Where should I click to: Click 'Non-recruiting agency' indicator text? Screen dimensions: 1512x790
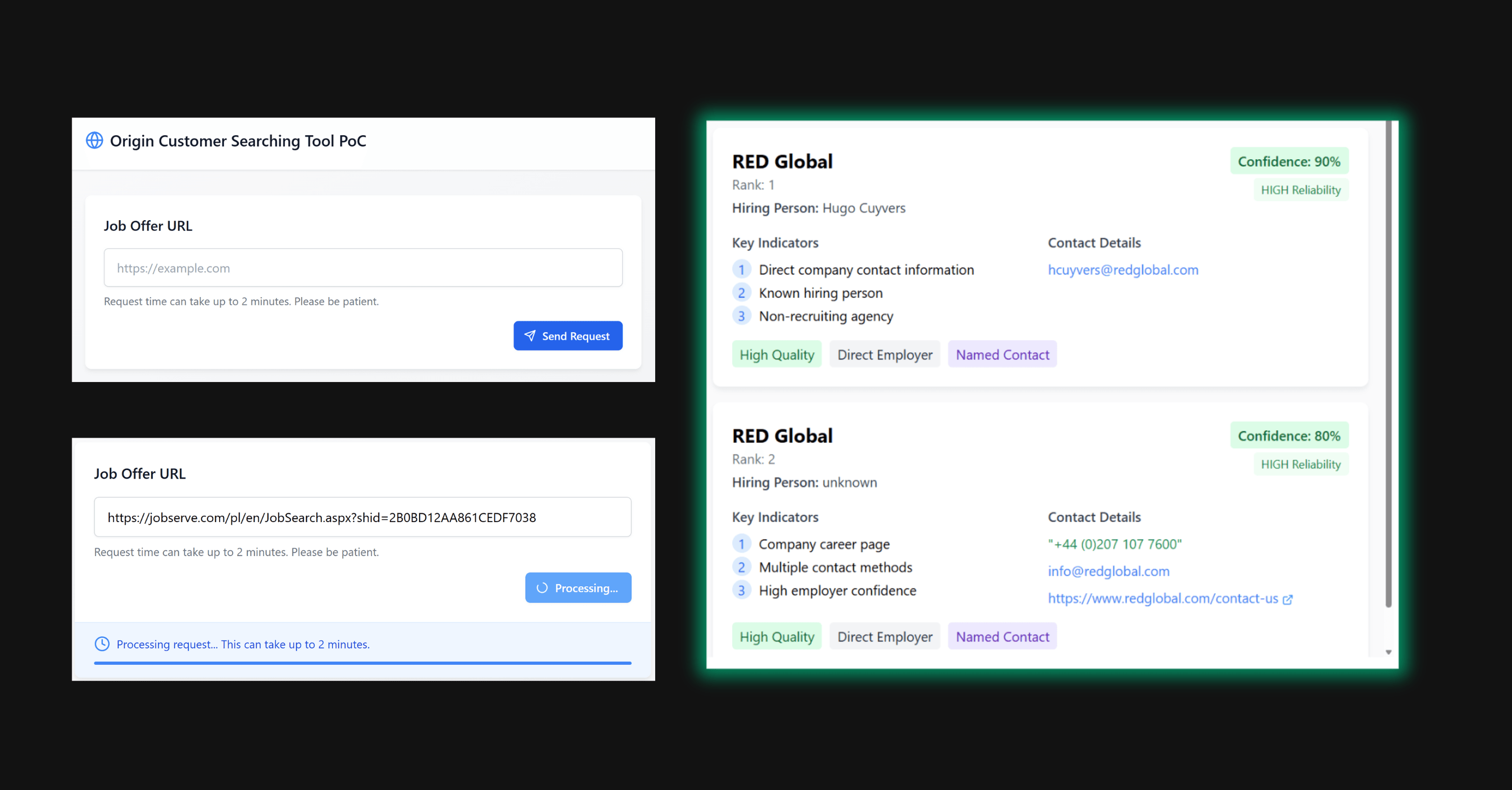[x=826, y=316]
